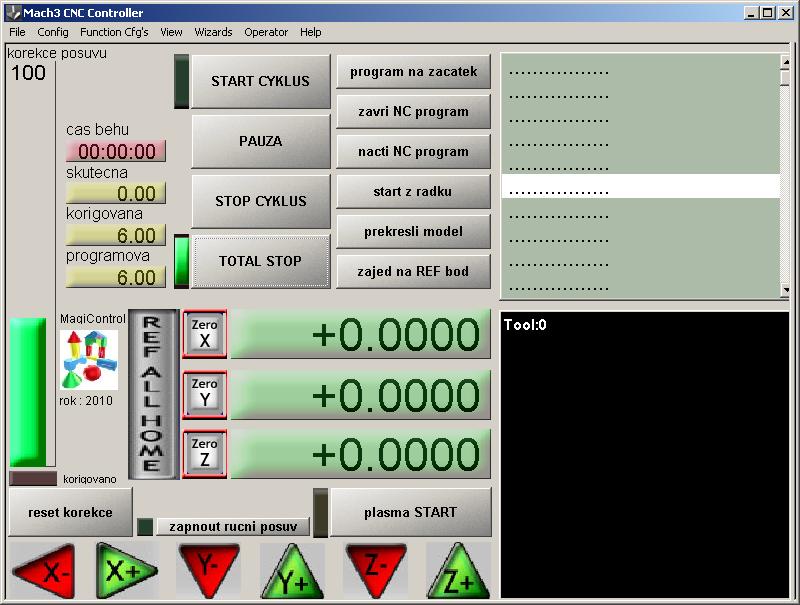Screen dimensions: 800x605
Task: Jog up with the Z+ arrow
Action: pyautogui.click(x=458, y=574)
